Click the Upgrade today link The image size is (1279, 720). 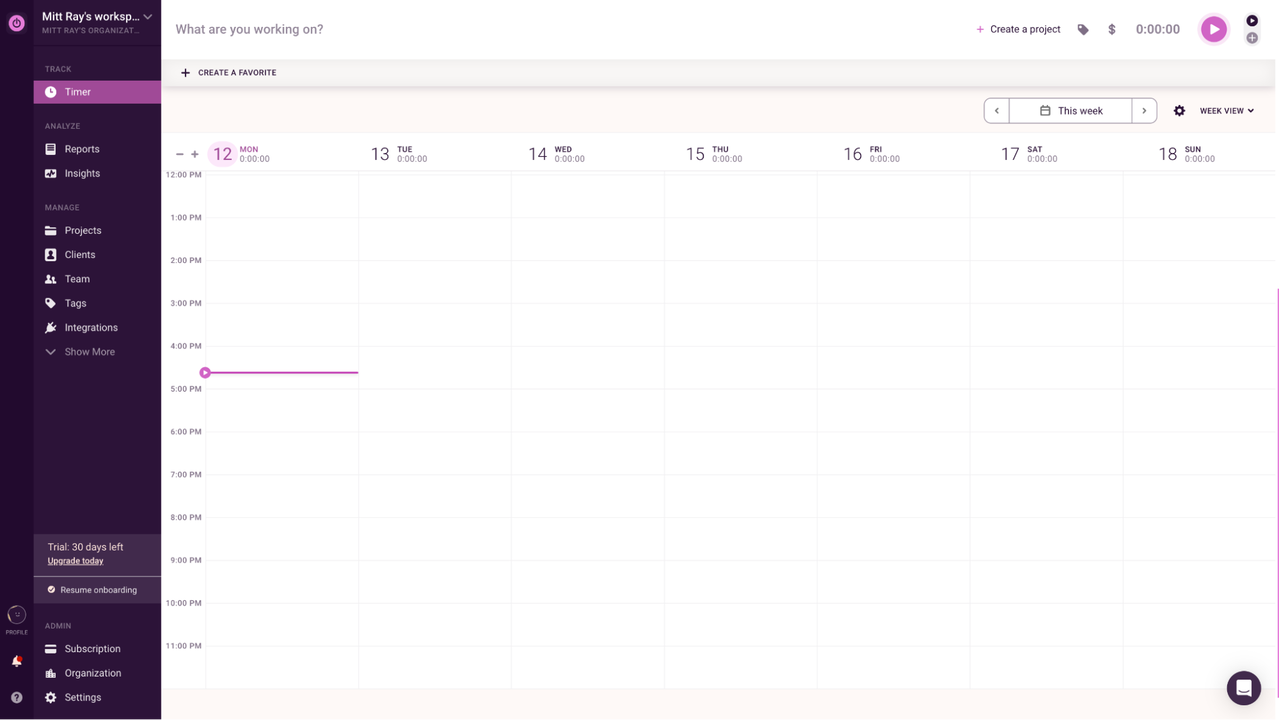pos(75,561)
